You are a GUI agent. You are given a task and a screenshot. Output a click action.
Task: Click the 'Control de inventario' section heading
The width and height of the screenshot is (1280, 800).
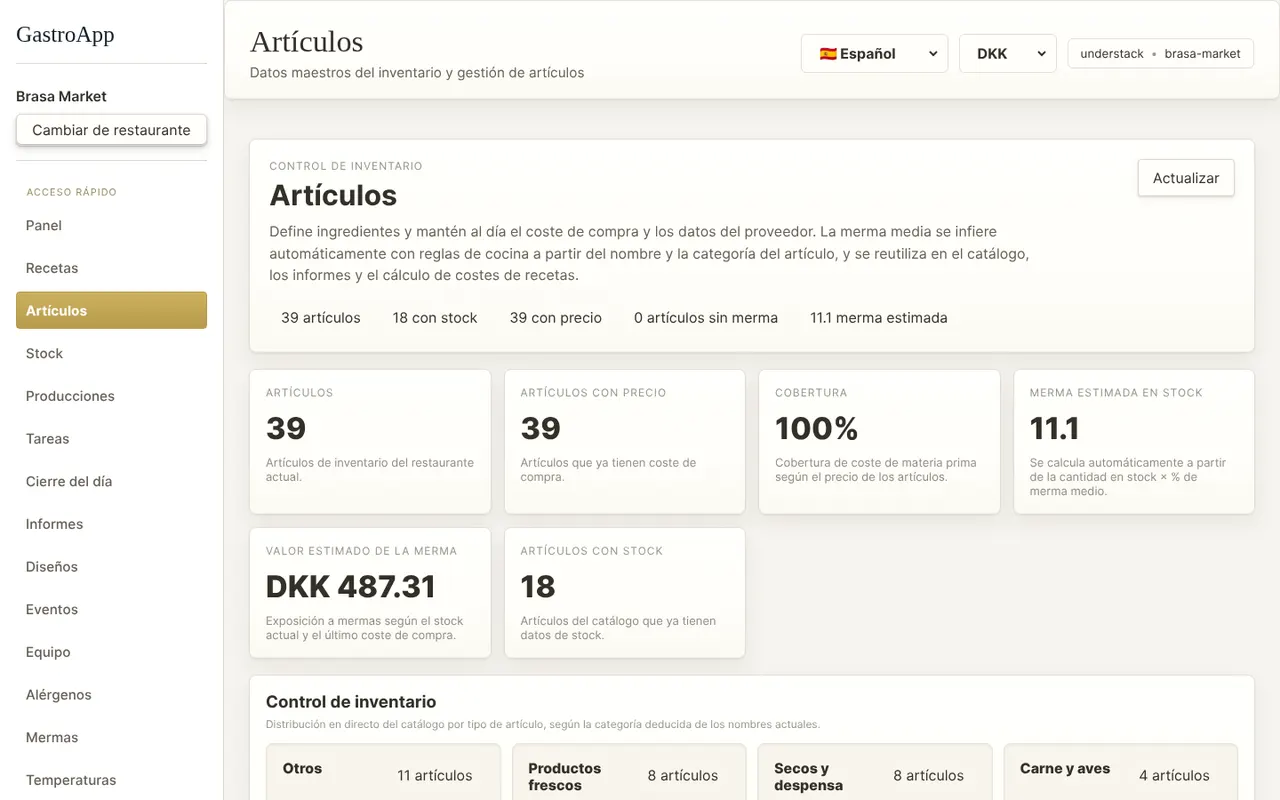351,702
